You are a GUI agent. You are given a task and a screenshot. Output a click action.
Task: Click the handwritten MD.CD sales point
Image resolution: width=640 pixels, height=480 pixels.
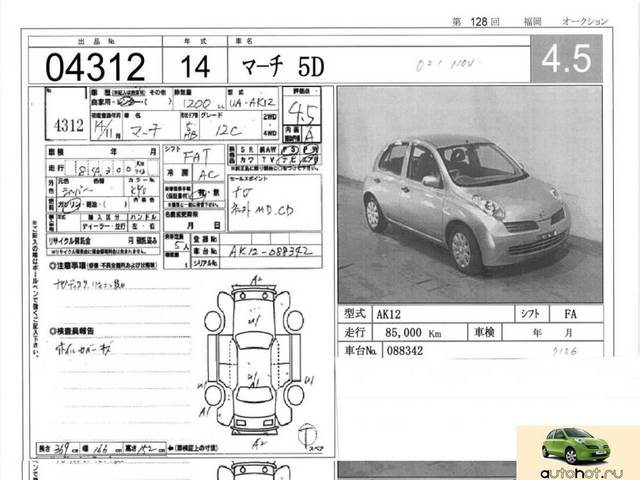pos(274,210)
